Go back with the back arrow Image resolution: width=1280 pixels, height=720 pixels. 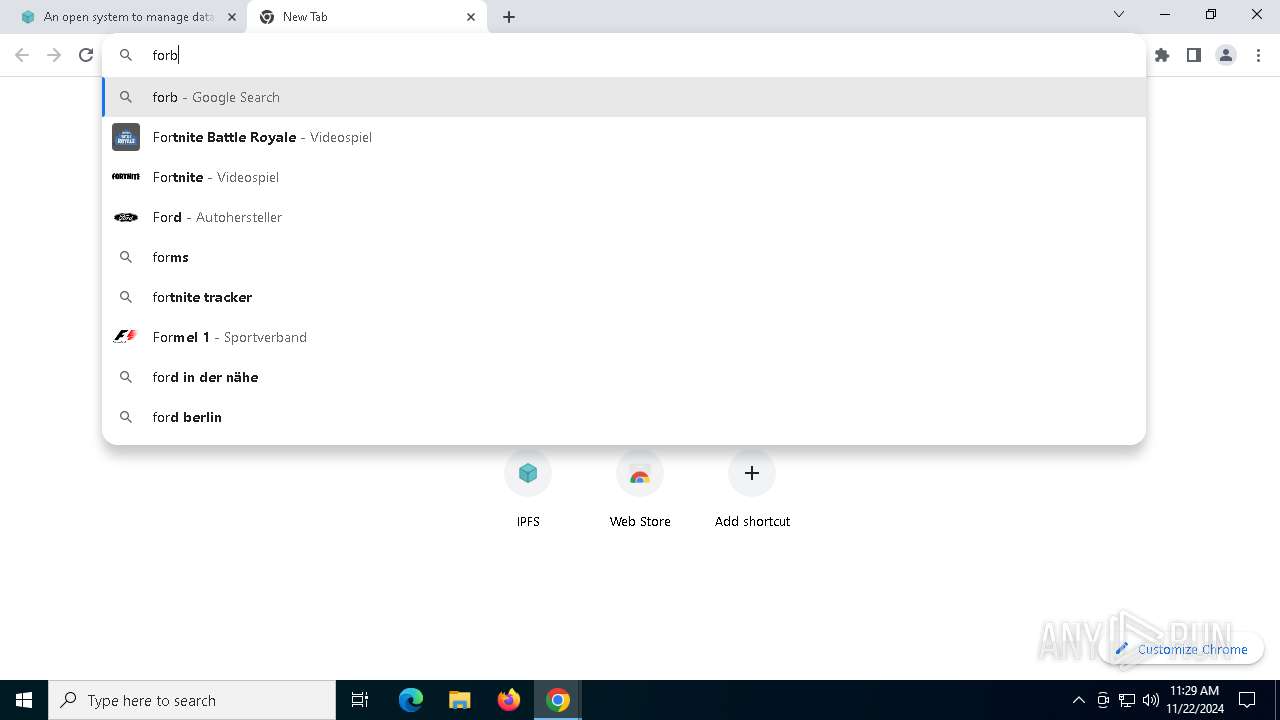point(22,55)
